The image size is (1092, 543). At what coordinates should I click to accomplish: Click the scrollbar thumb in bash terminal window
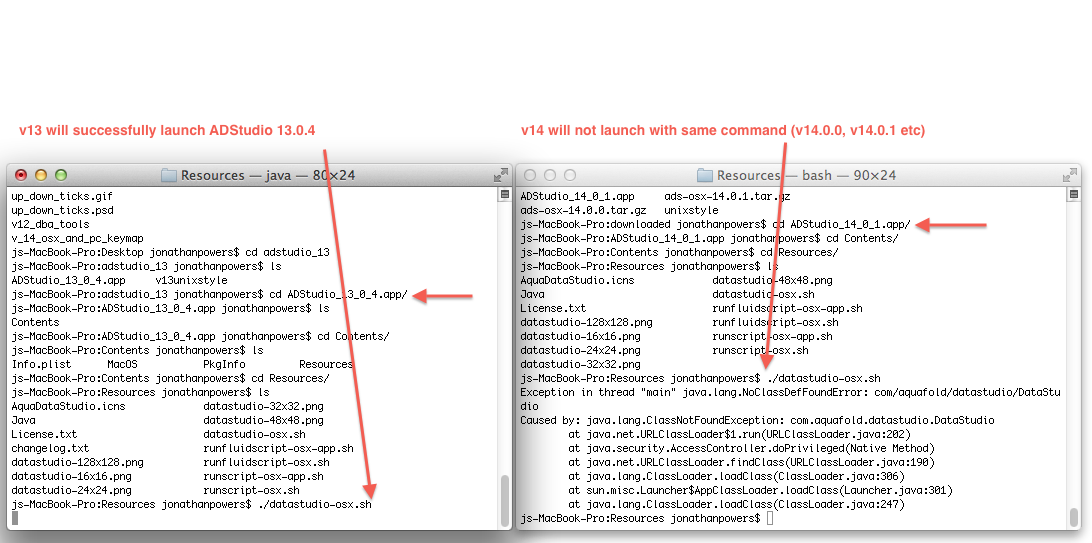(x=1074, y=517)
